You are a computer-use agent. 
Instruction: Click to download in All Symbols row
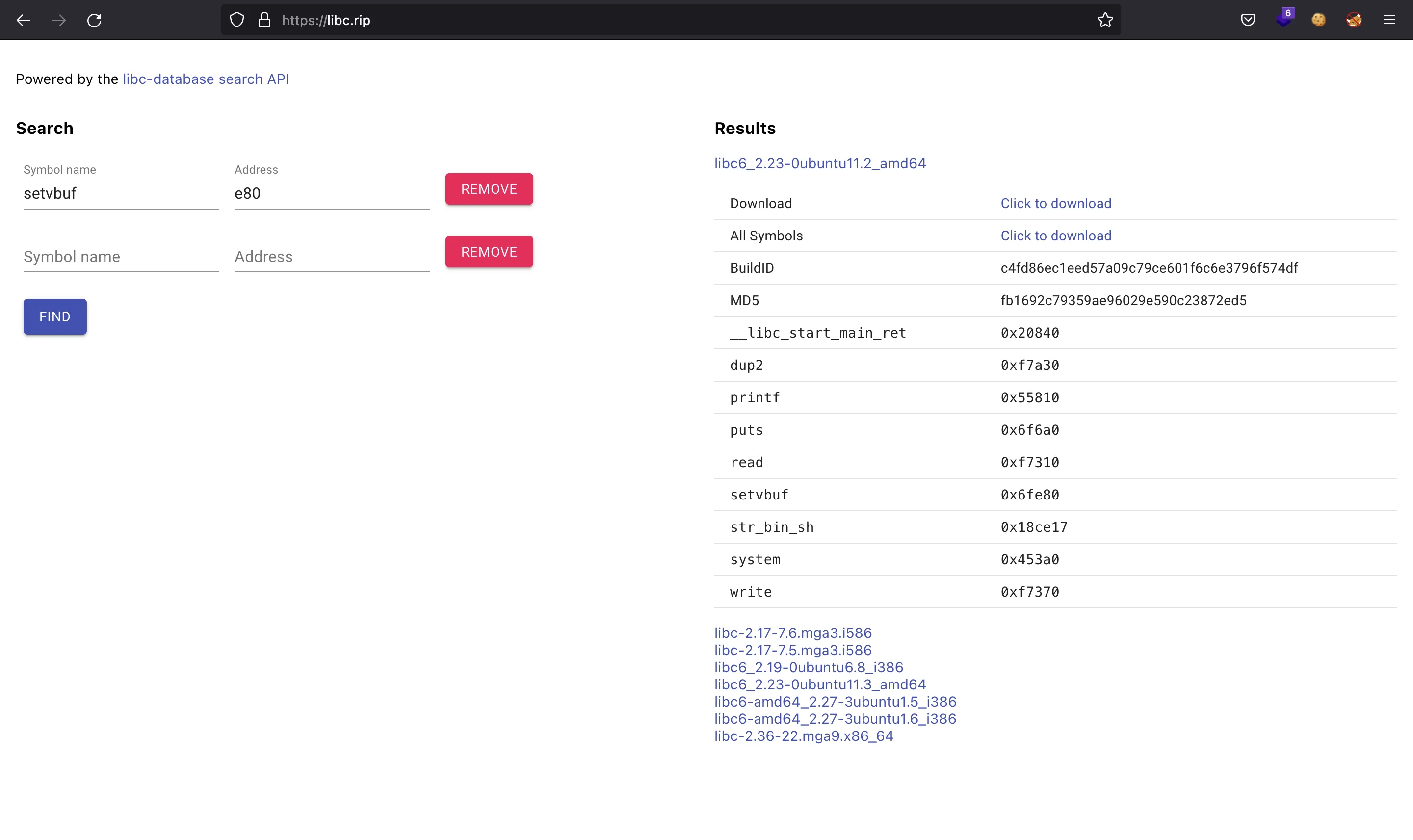1055,236
